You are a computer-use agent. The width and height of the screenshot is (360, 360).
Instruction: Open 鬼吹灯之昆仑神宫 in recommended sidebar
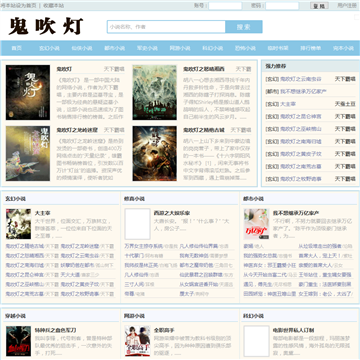[x=301, y=116]
